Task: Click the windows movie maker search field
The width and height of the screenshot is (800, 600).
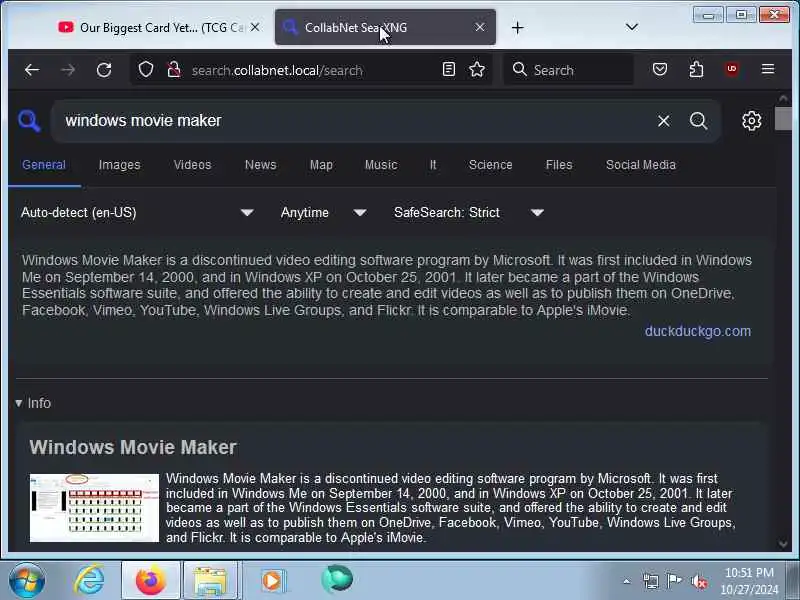Action: point(352,121)
